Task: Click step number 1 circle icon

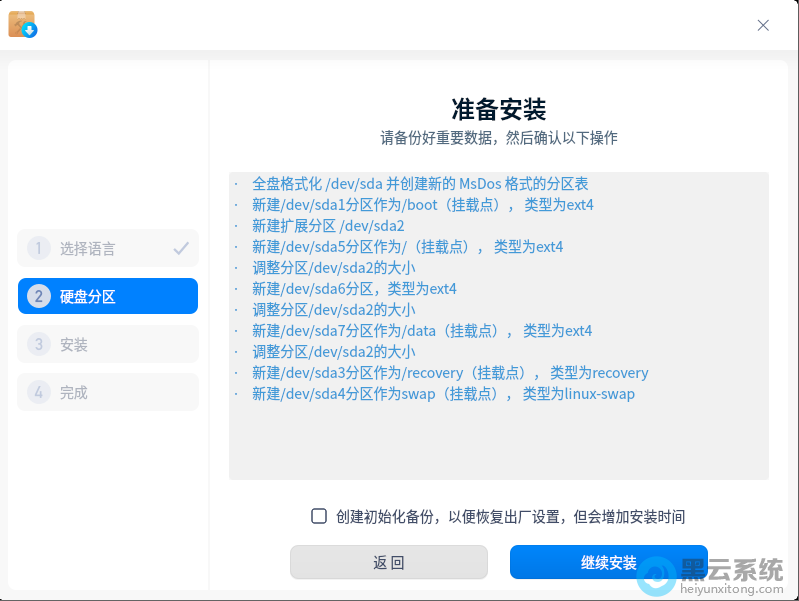Action: click(x=39, y=248)
